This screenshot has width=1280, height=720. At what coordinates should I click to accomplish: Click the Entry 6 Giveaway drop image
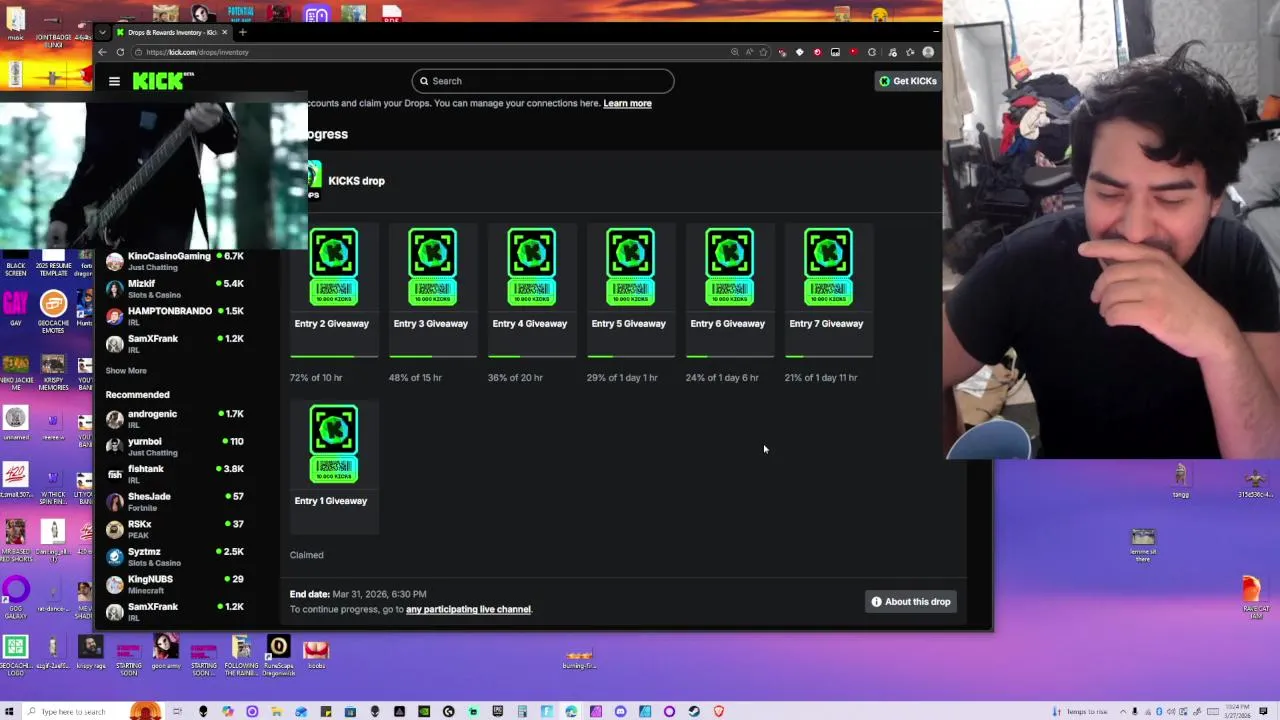[x=729, y=267]
